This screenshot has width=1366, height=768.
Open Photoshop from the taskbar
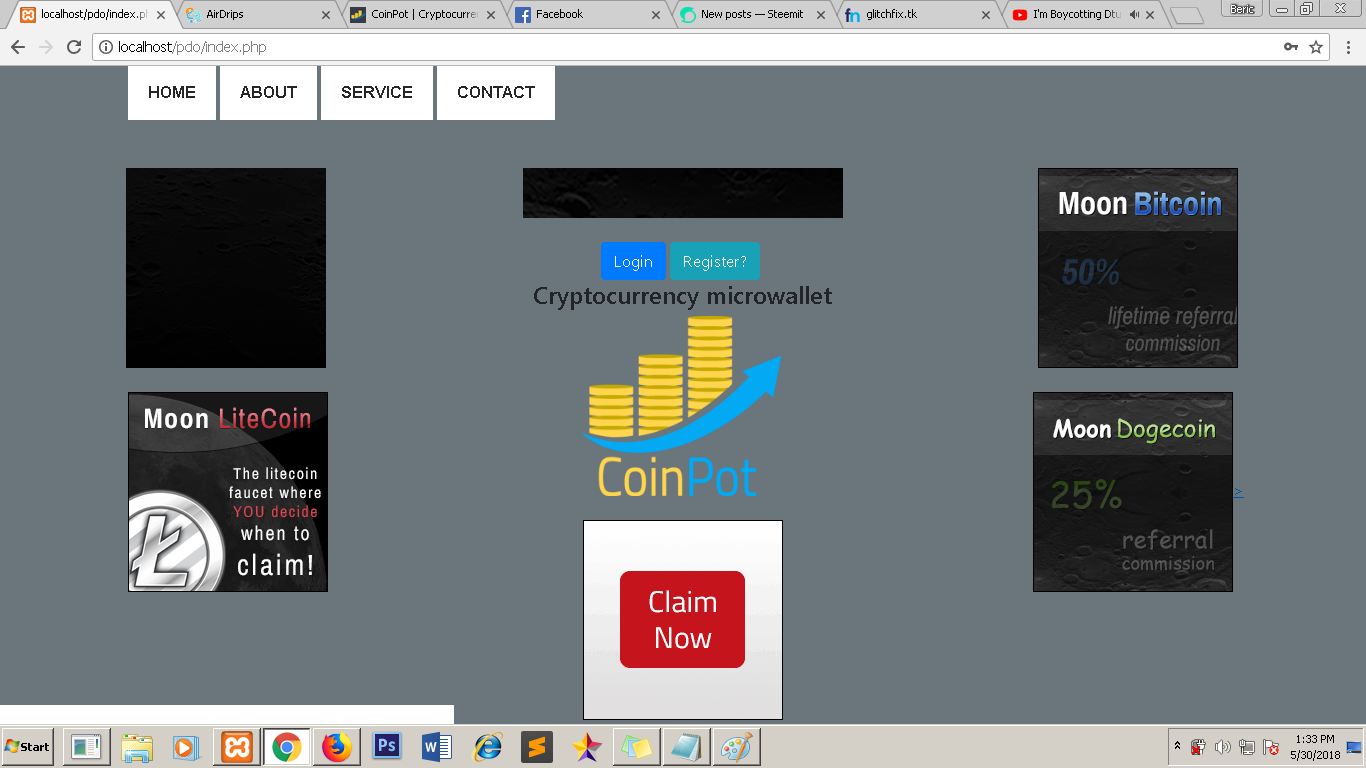[387, 747]
